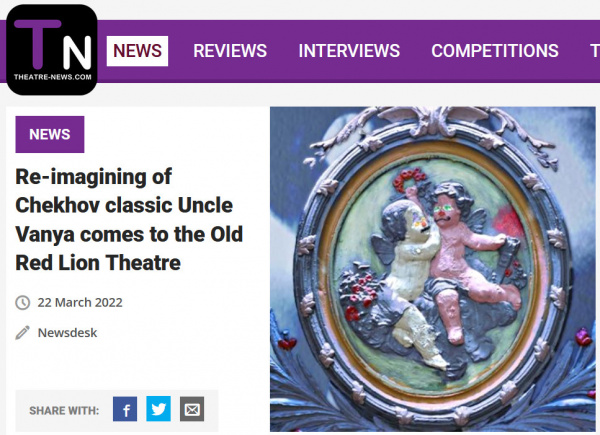Click the Theatre-News.com TN logo
This screenshot has width=600, height=435.
tap(52, 50)
